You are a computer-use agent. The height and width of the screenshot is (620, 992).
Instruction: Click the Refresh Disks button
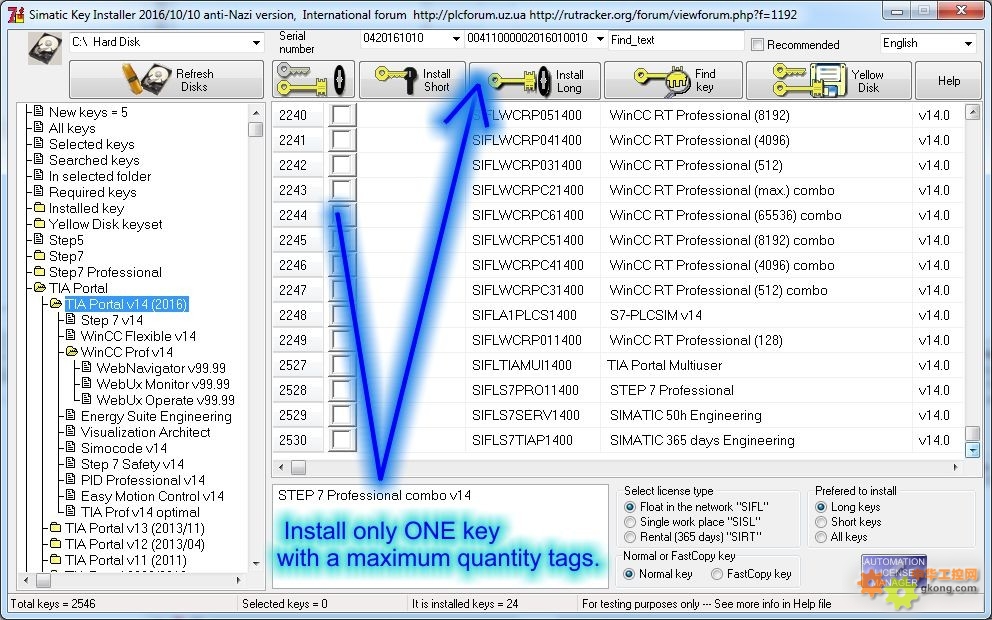[166, 80]
